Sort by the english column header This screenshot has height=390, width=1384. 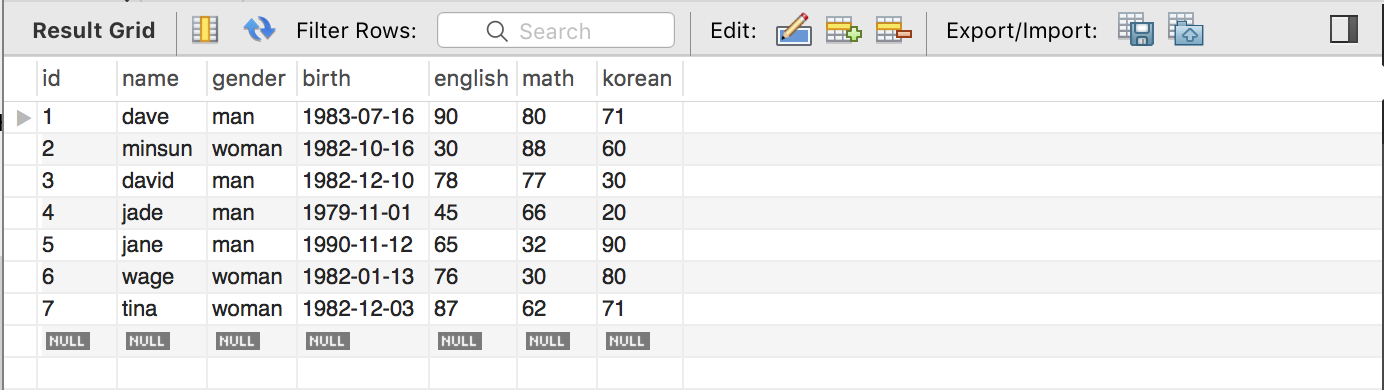pos(473,78)
